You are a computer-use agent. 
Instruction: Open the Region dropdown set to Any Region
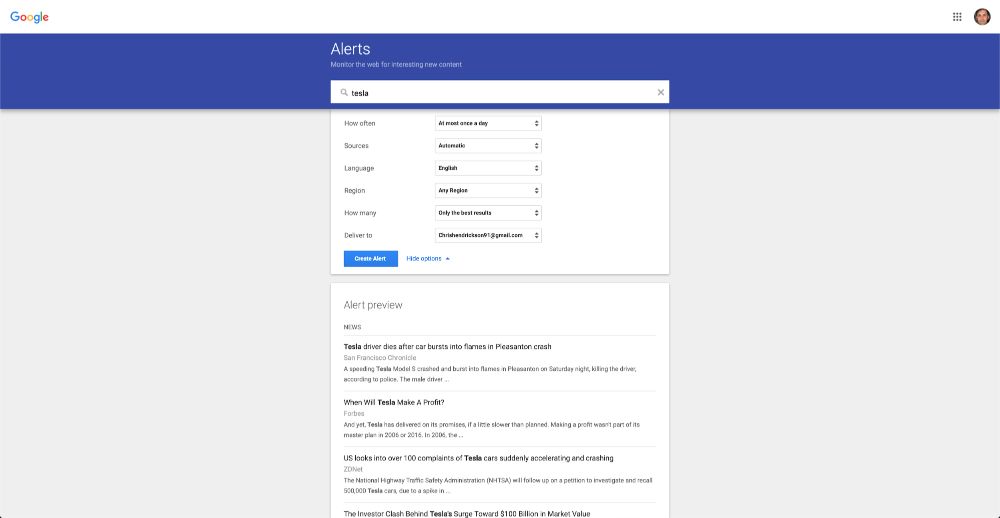point(488,190)
